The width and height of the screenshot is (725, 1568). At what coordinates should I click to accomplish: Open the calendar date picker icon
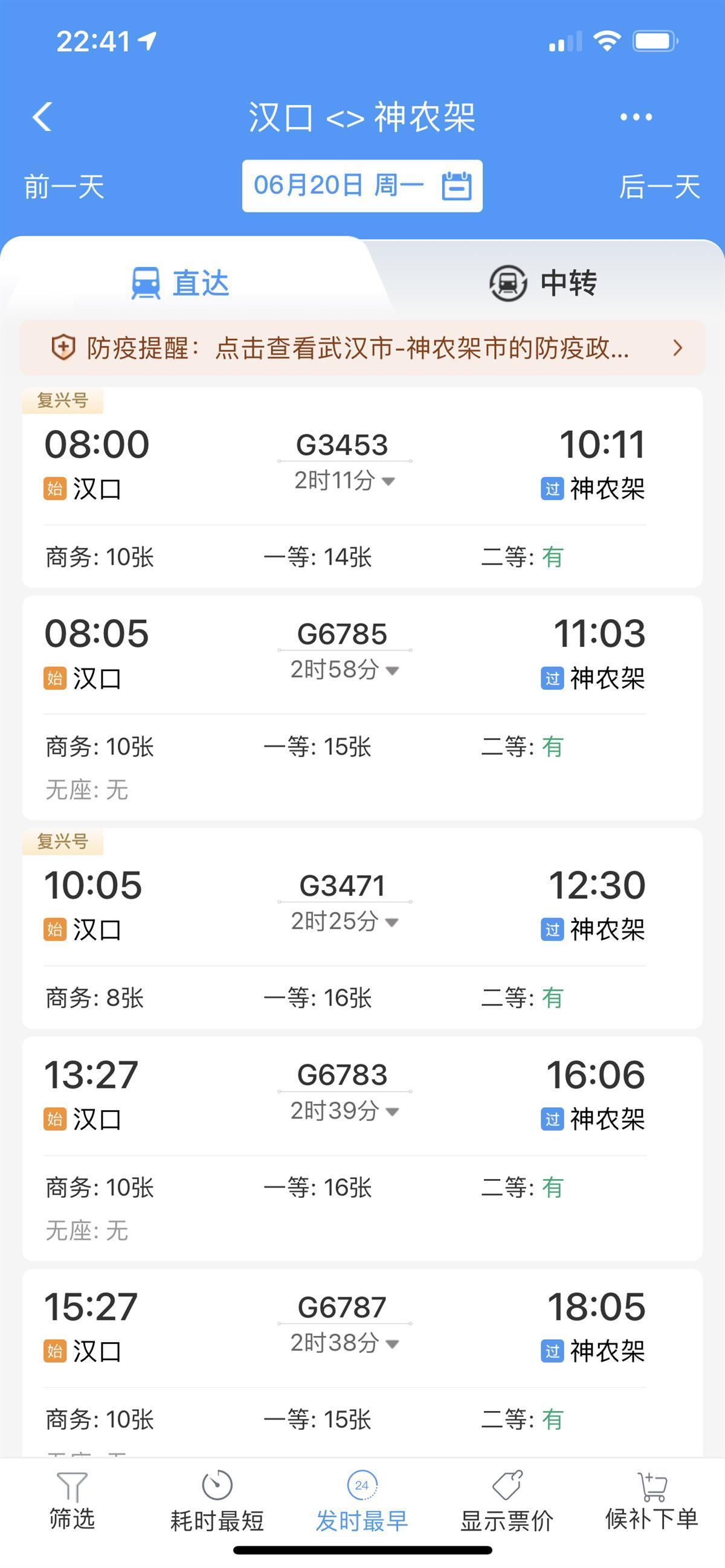pyautogui.click(x=457, y=185)
